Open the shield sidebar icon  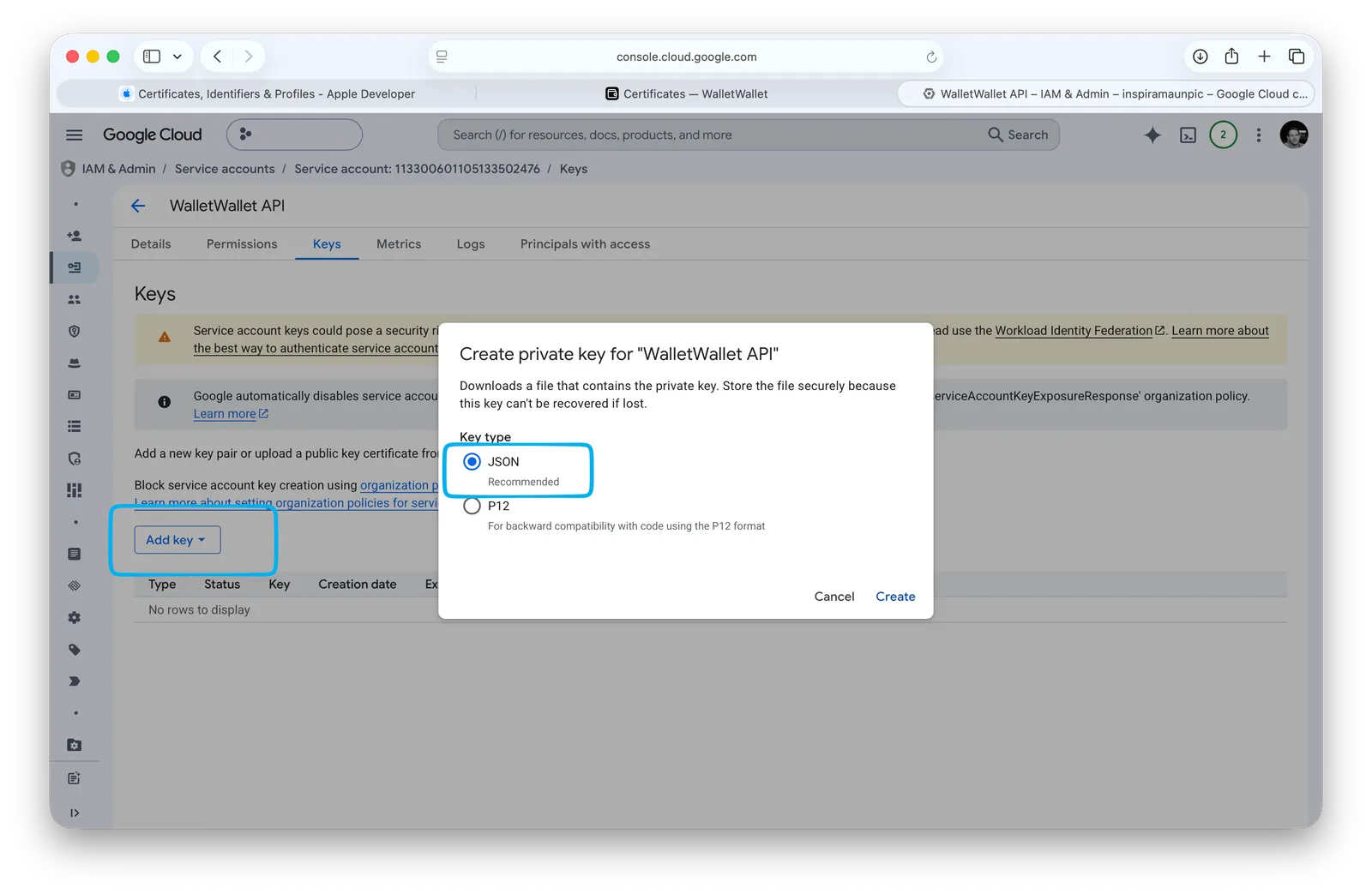(x=75, y=331)
